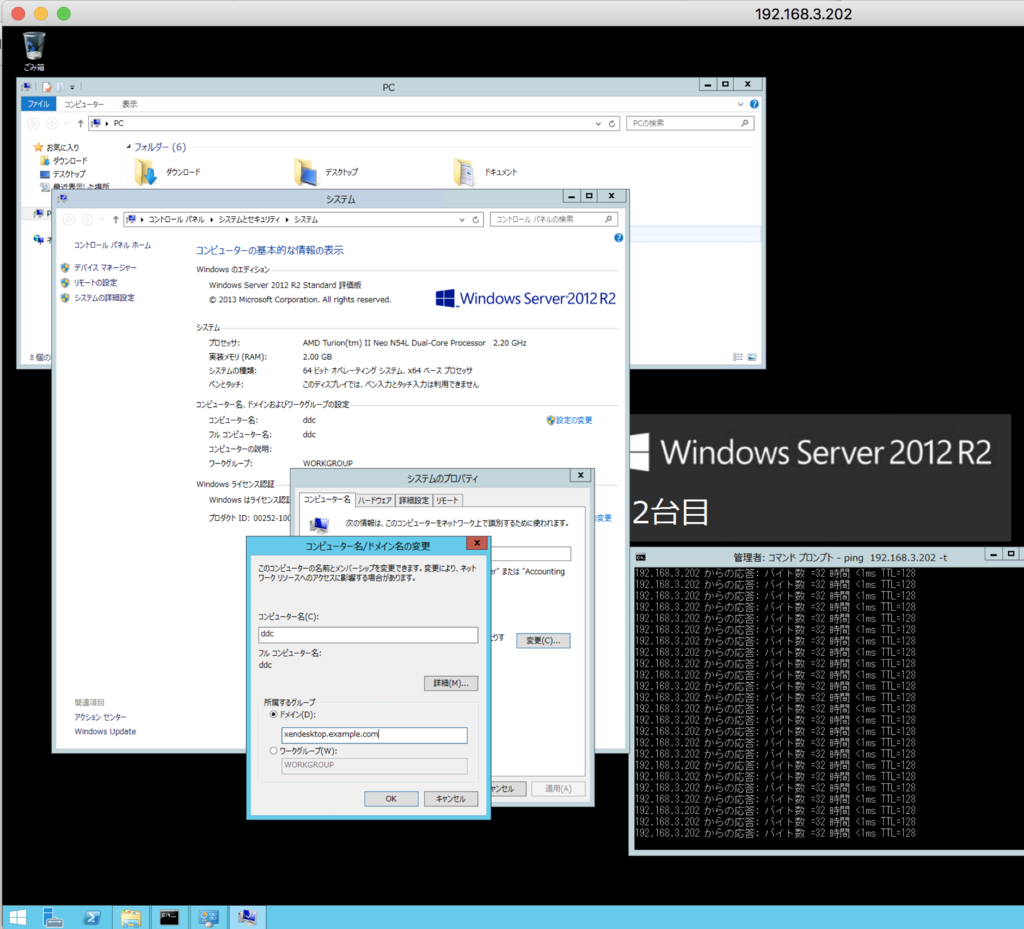Launch PowerShell from the taskbar
The width and height of the screenshot is (1024, 929).
pyautogui.click(x=92, y=917)
